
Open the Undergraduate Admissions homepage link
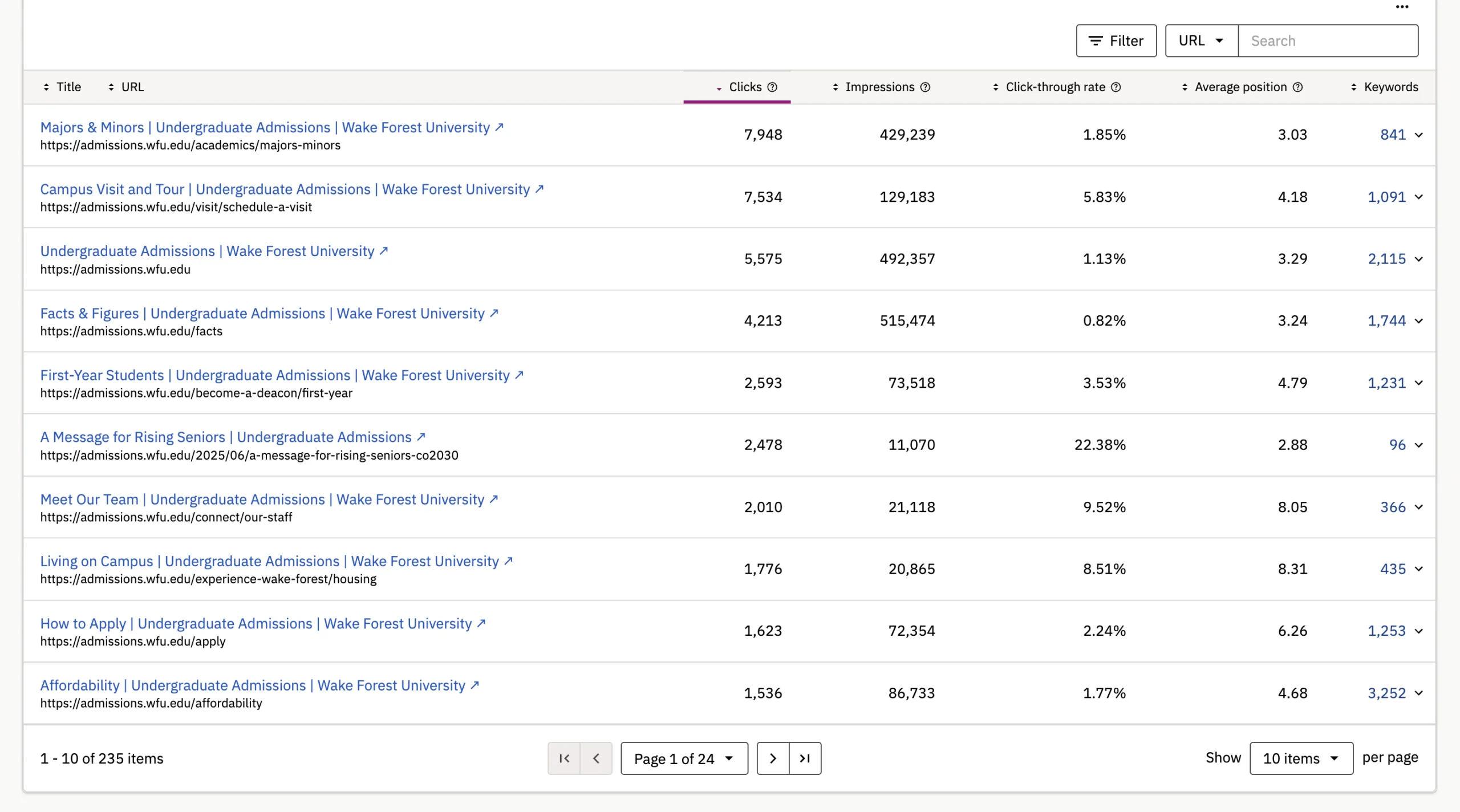coord(214,251)
